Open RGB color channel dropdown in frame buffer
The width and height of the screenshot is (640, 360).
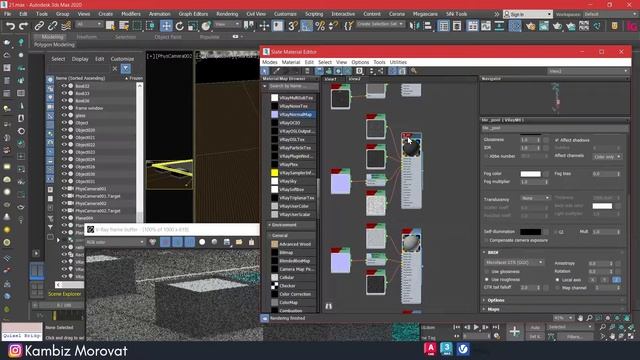coord(116,242)
